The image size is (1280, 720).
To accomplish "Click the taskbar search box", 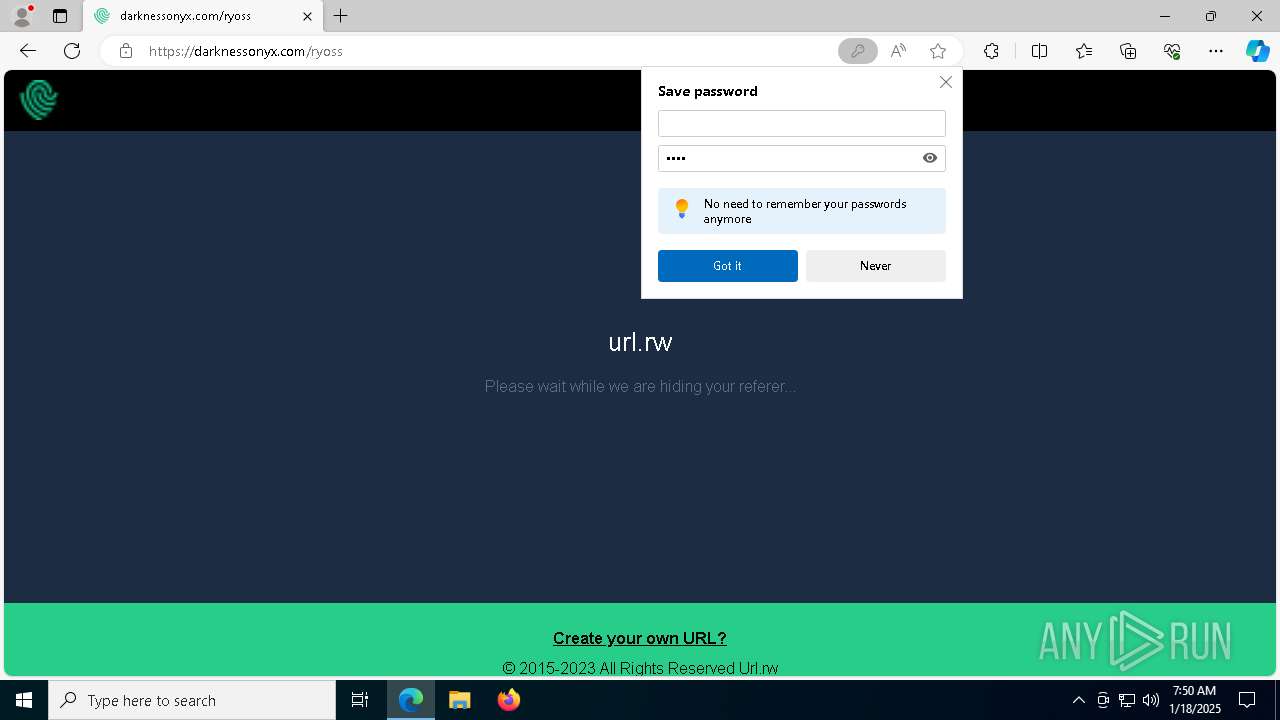I will tap(192, 700).
